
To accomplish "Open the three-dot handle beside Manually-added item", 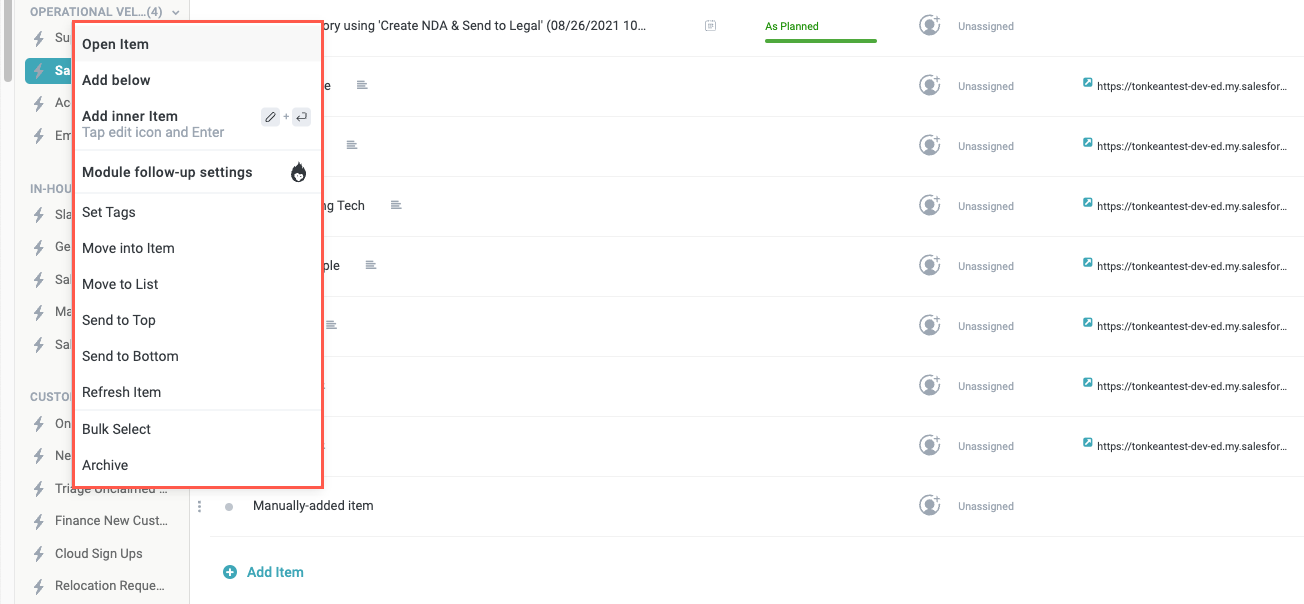I will pos(200,506).
